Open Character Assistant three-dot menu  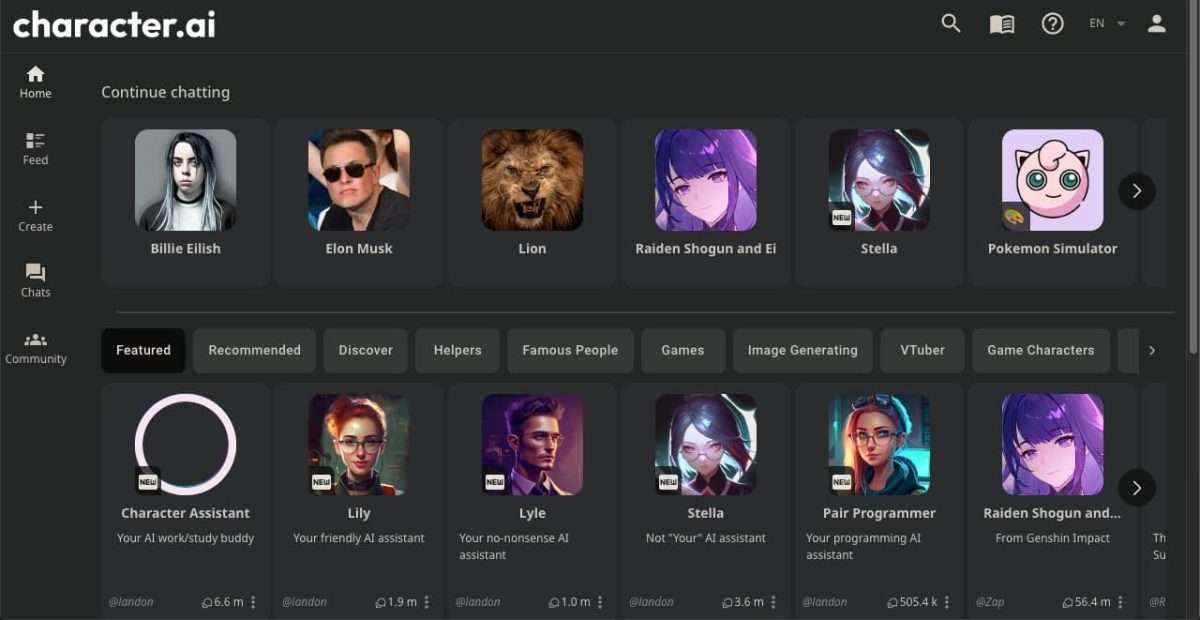pyautogui.click(x=253, y=602)
